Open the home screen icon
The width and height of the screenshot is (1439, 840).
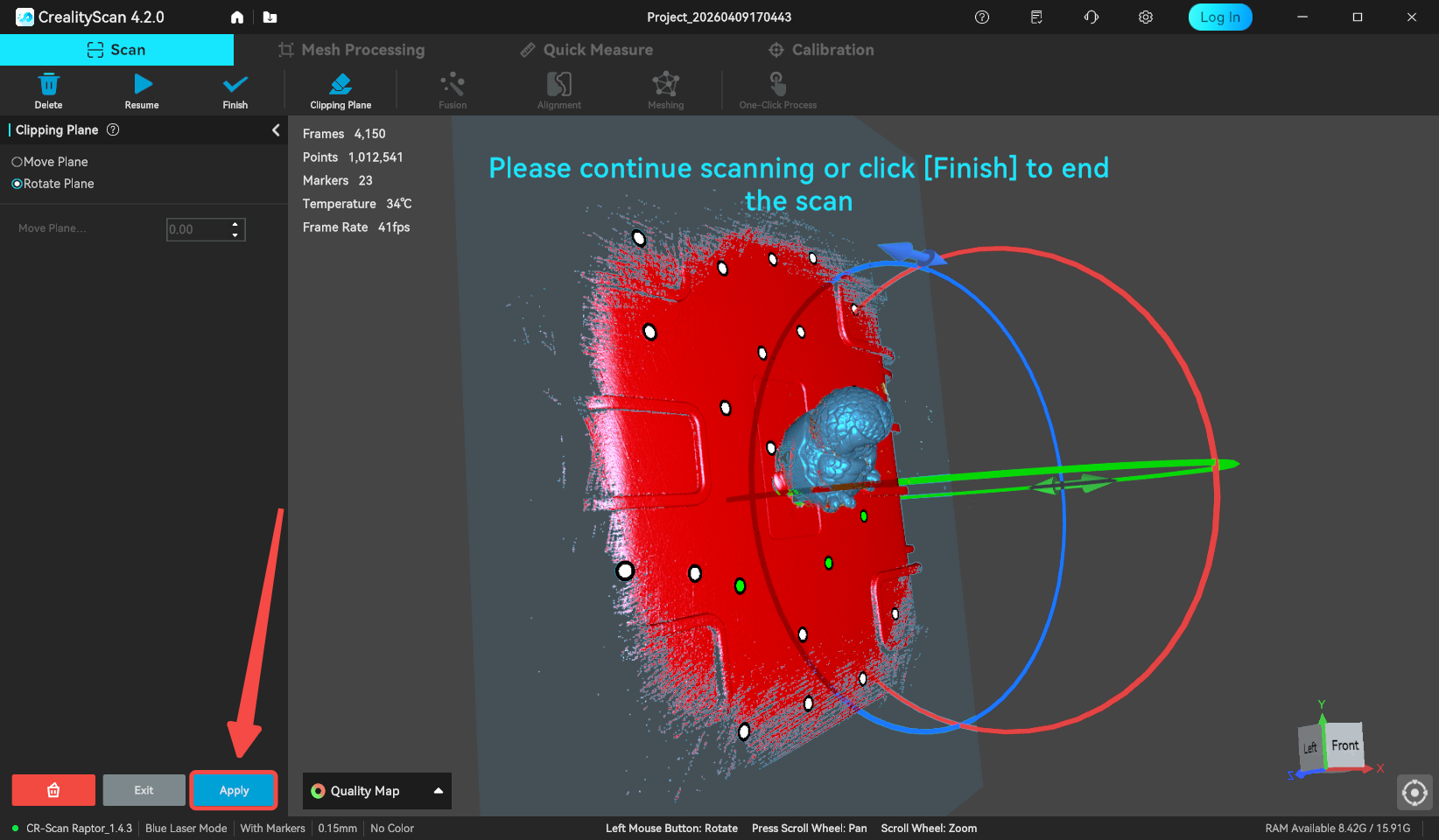[237, 17]
